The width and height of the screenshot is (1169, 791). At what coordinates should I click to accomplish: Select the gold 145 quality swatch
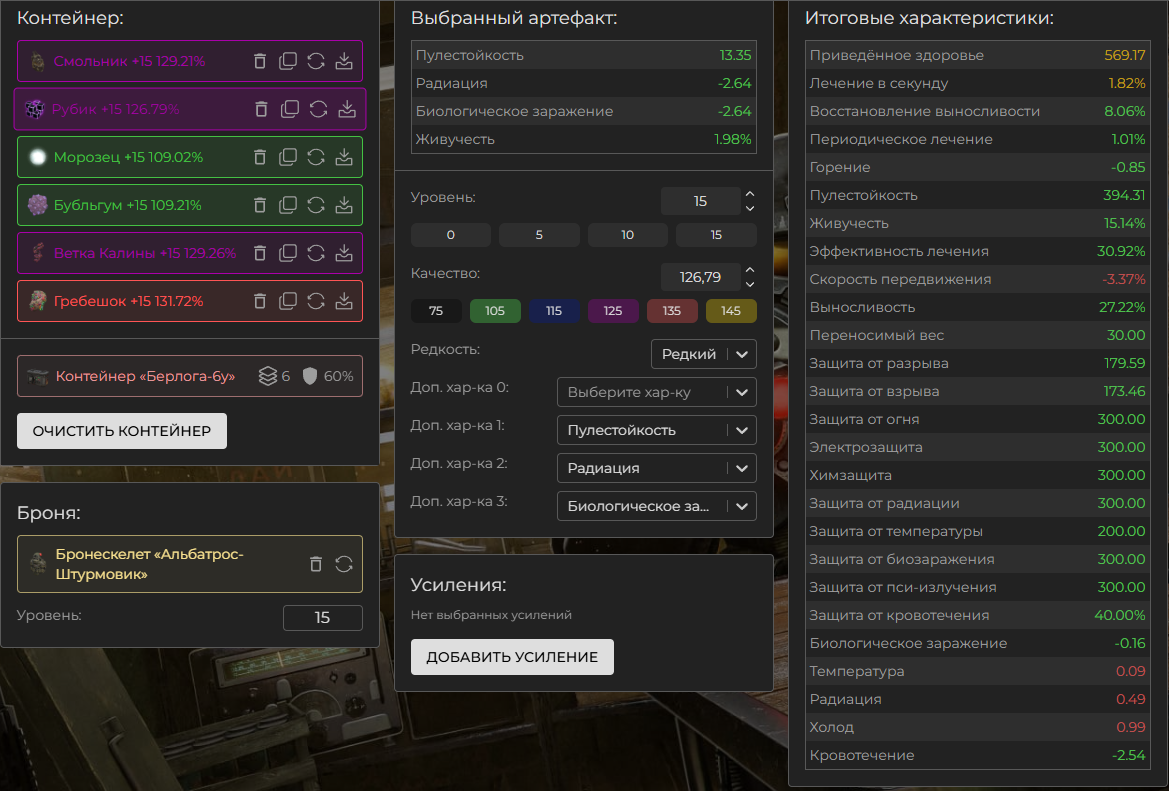(x=731, y=311)
